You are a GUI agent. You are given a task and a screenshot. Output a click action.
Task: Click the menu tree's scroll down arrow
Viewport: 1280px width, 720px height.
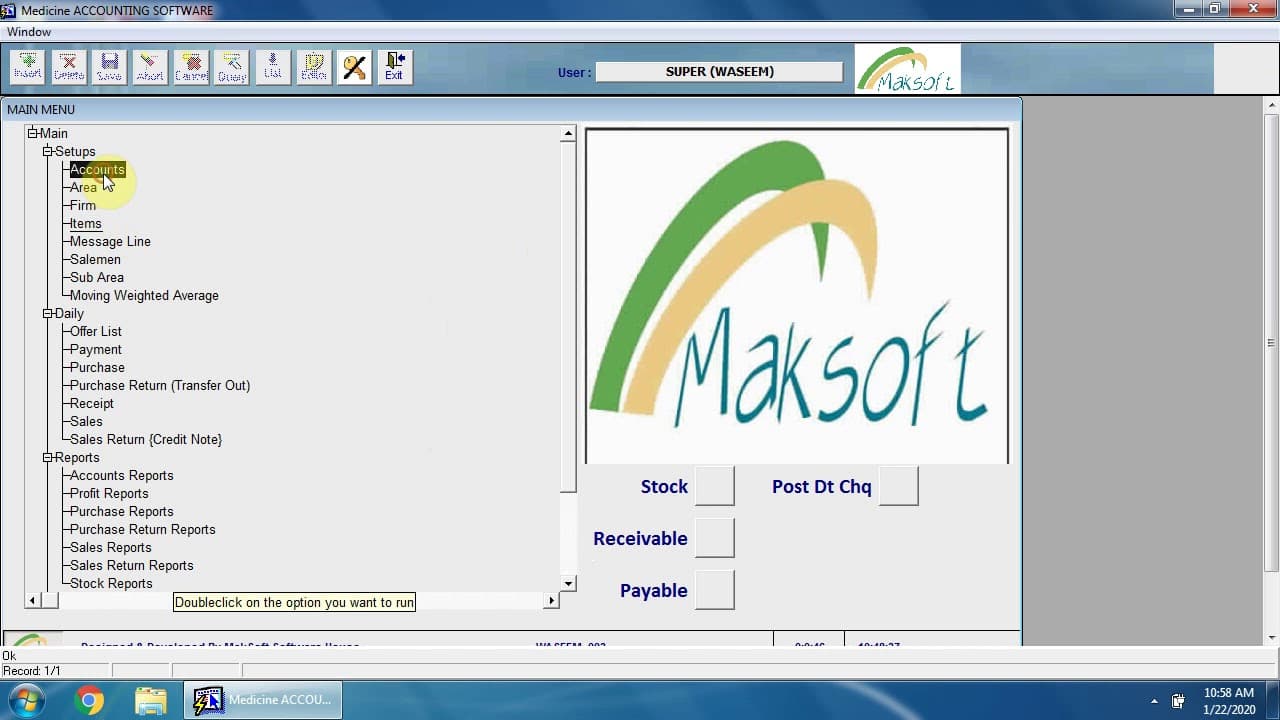click(568, 583)
